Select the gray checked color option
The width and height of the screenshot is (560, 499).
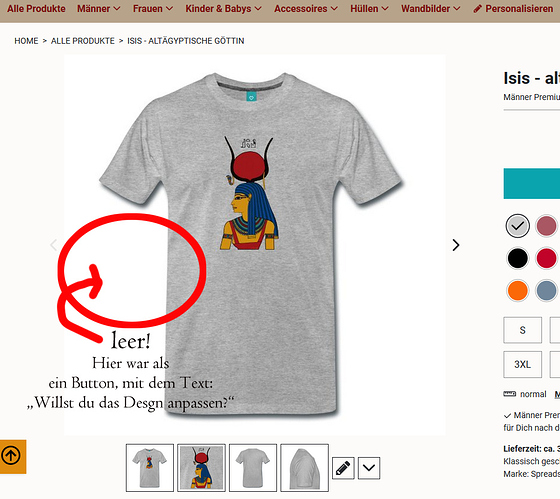point(518,226)
